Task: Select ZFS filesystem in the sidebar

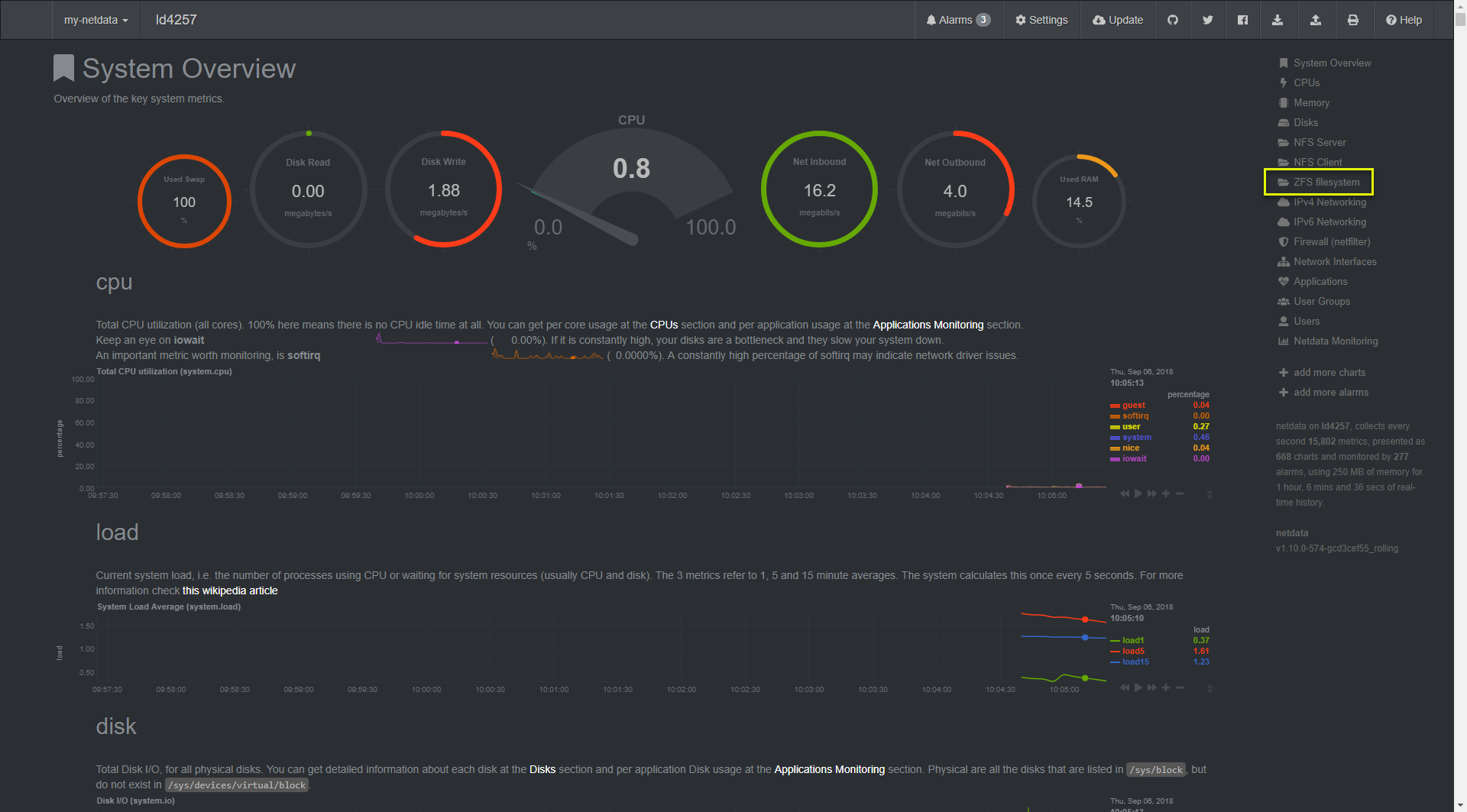Action: [x=1325, y=182]
